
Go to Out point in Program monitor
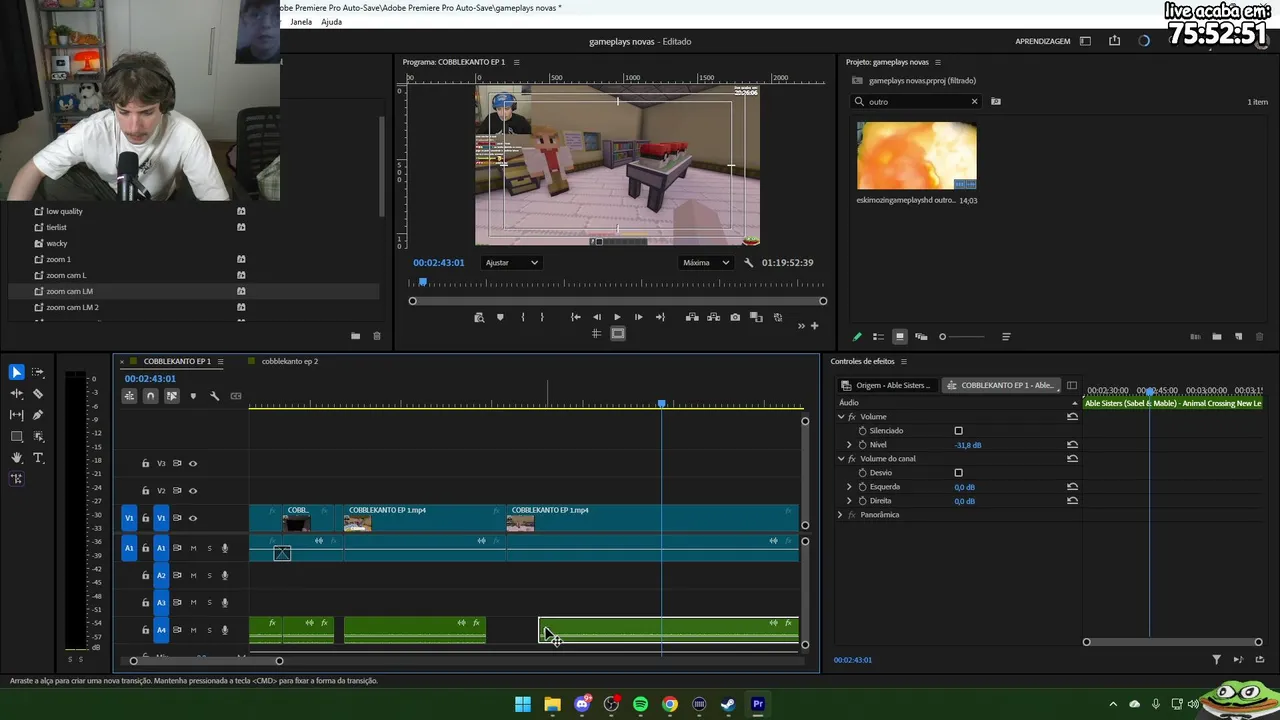tap(660, 317)
